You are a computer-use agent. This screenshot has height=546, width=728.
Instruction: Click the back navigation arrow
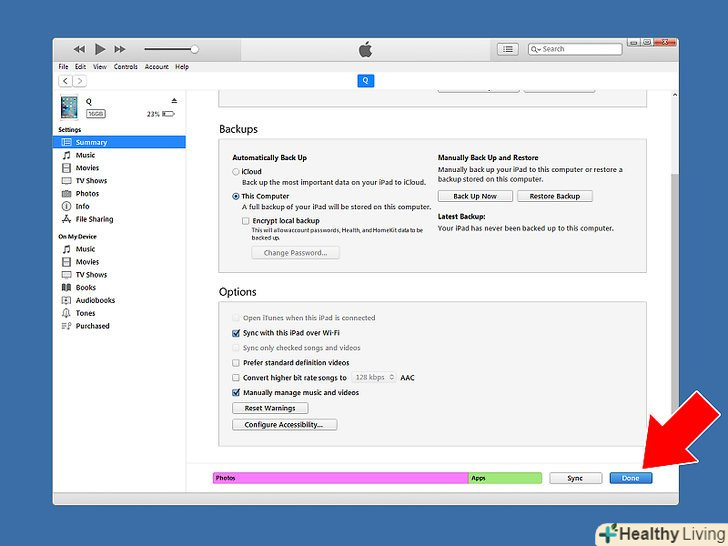(65, 81)
